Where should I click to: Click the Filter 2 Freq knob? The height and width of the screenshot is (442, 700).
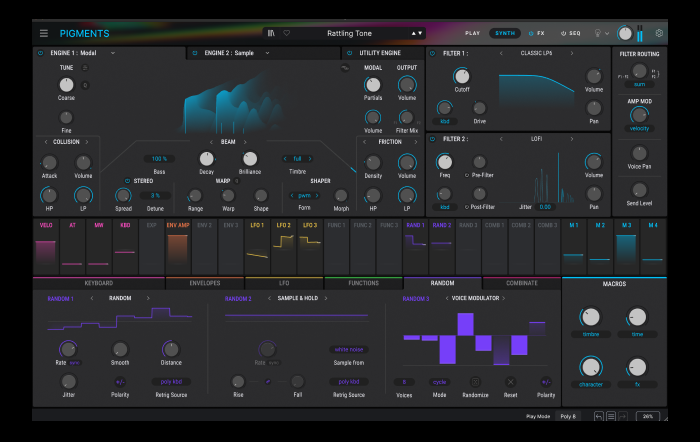pyautogui.click(x=444, y=162)
